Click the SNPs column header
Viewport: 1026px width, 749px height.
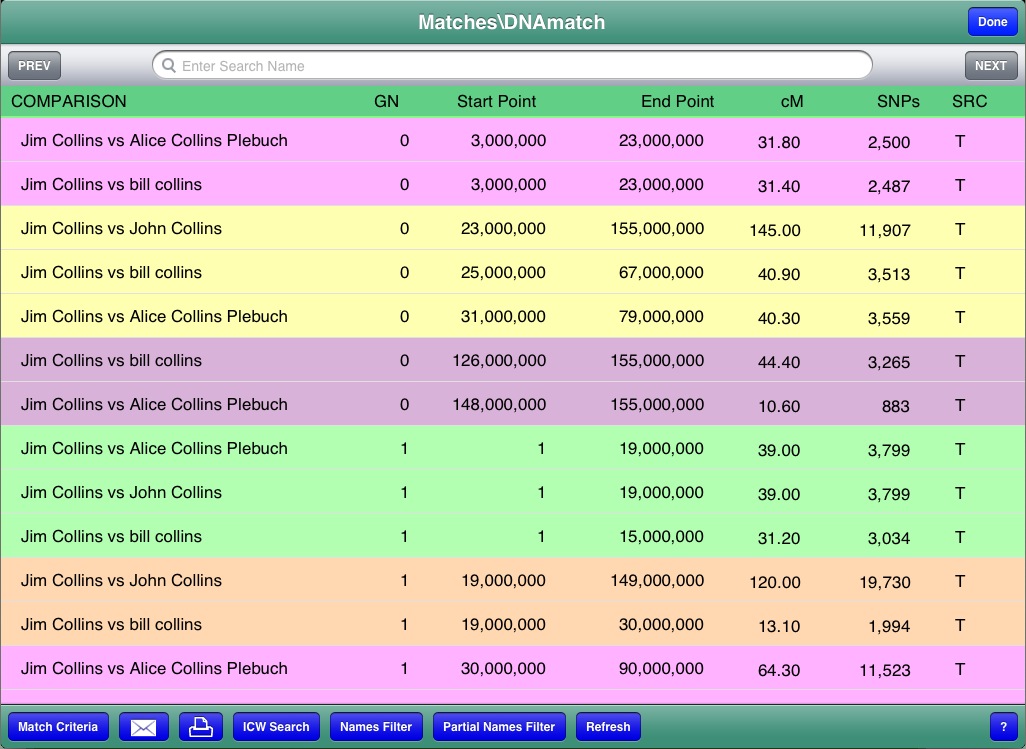[898, 101]
